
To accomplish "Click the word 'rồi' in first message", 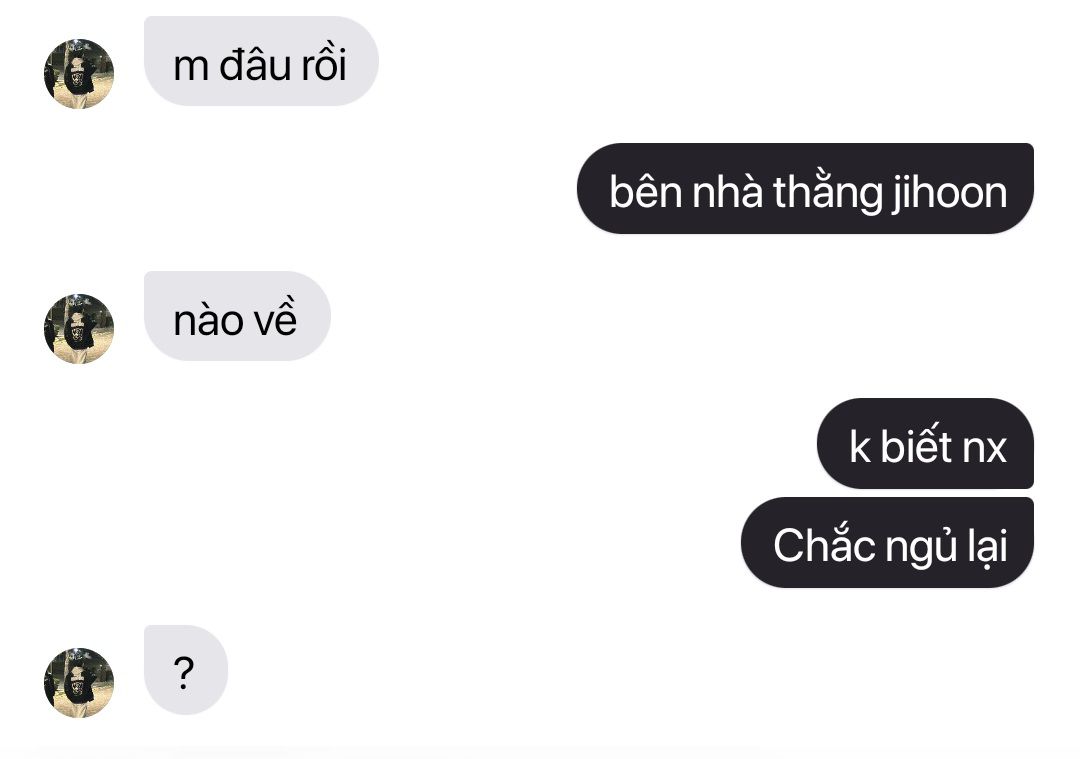I will (x=324, y=64).
